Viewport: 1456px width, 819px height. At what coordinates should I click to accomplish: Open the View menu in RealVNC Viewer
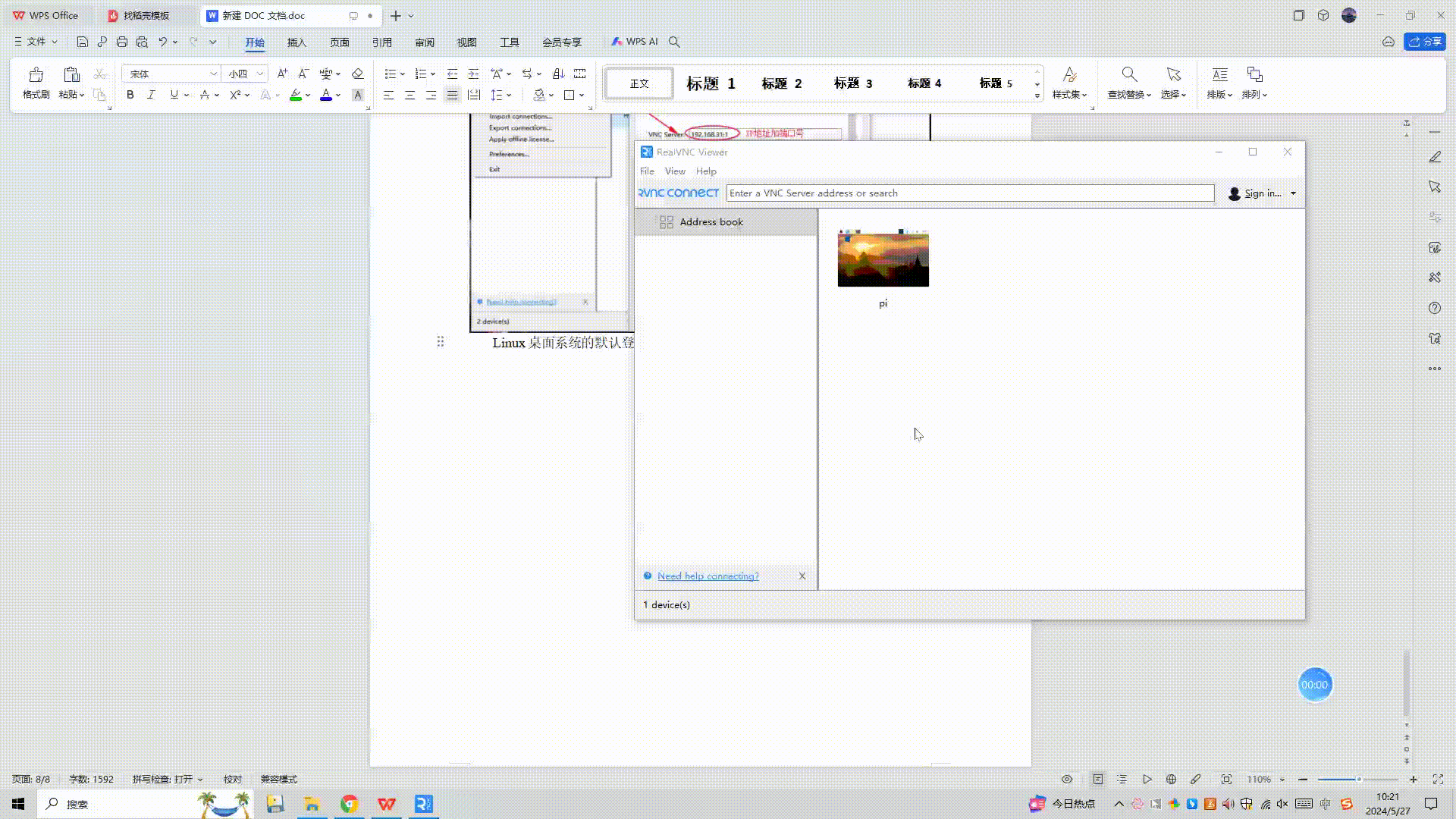coord(674,171)
